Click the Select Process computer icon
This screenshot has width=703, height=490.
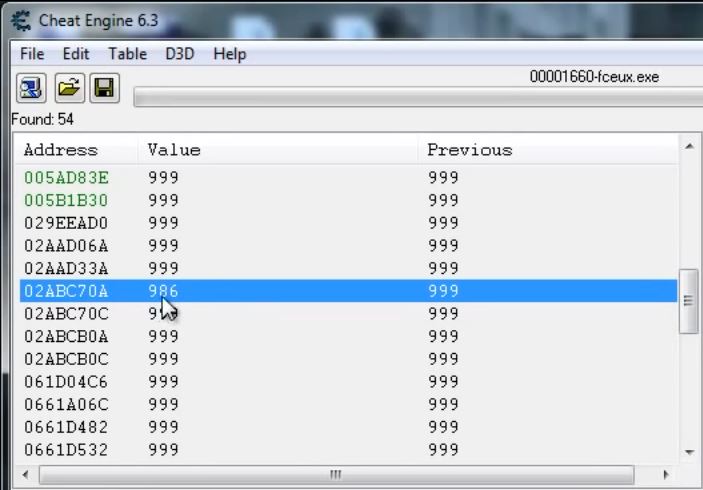coord(30,89)
